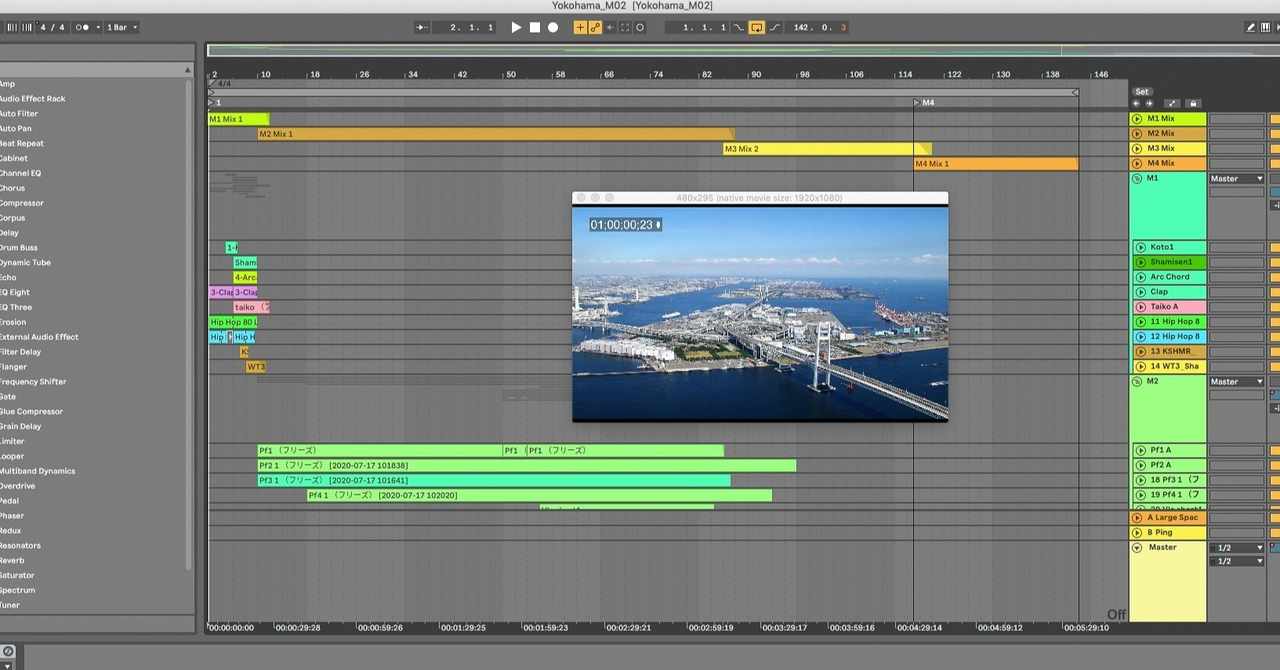Jump to previous locator arrow
The height and width of the screenshot is (670, 1280).
tap(1136, 103)
